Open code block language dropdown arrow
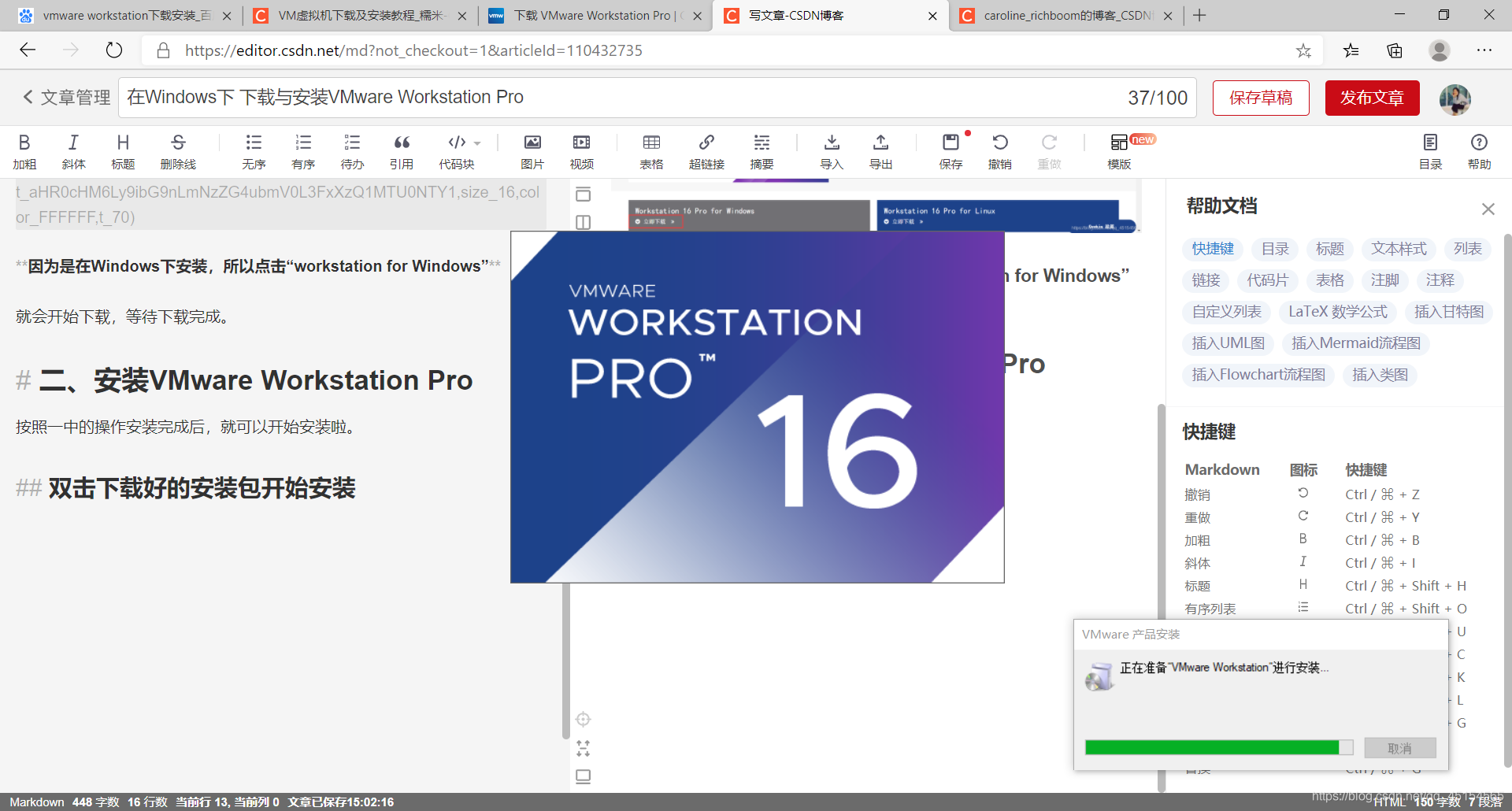Screen dimensions: 1512x811 tap(477, 143)
